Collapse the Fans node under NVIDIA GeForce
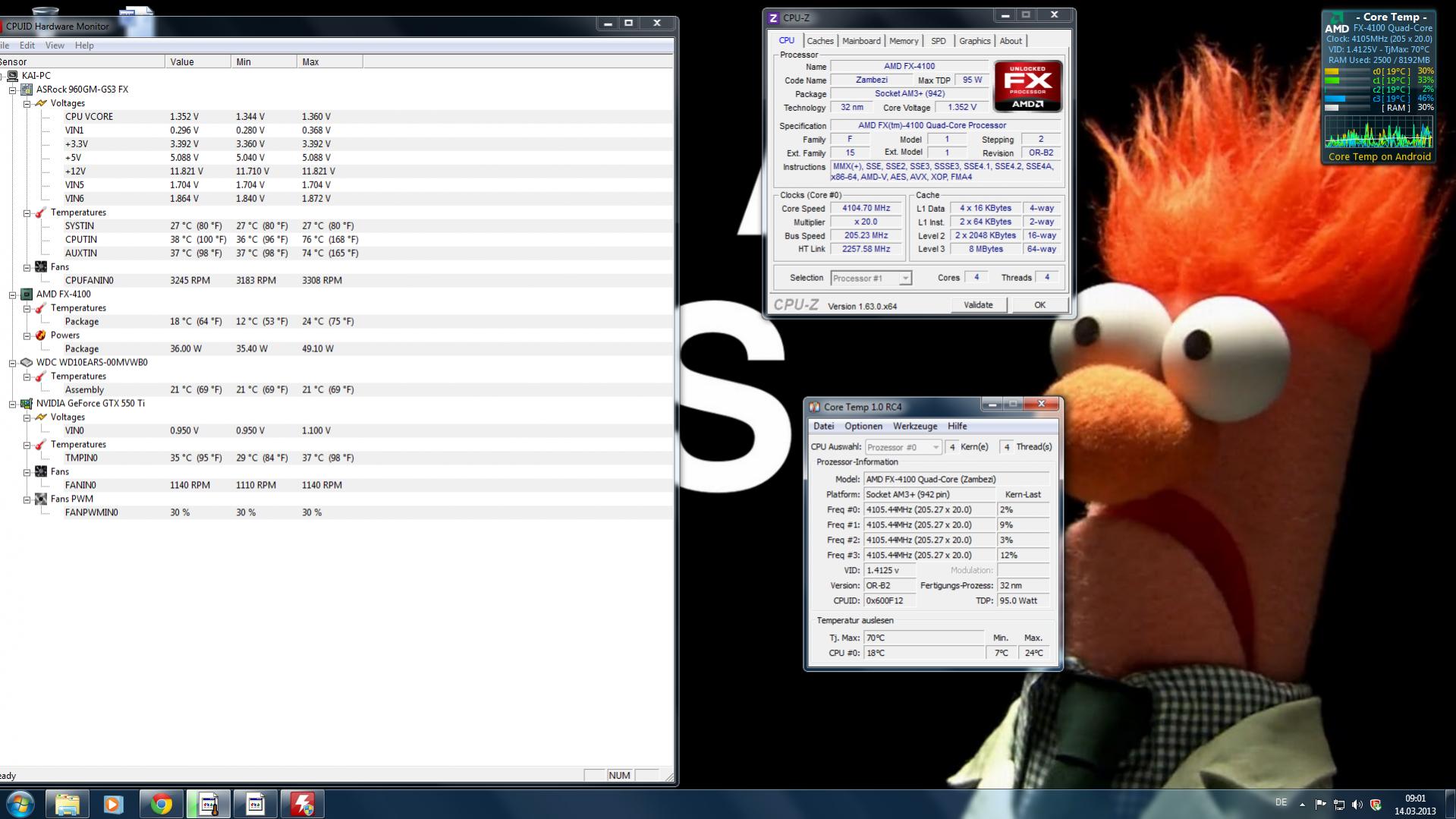Screen dimensions: 1456x819 27,472
